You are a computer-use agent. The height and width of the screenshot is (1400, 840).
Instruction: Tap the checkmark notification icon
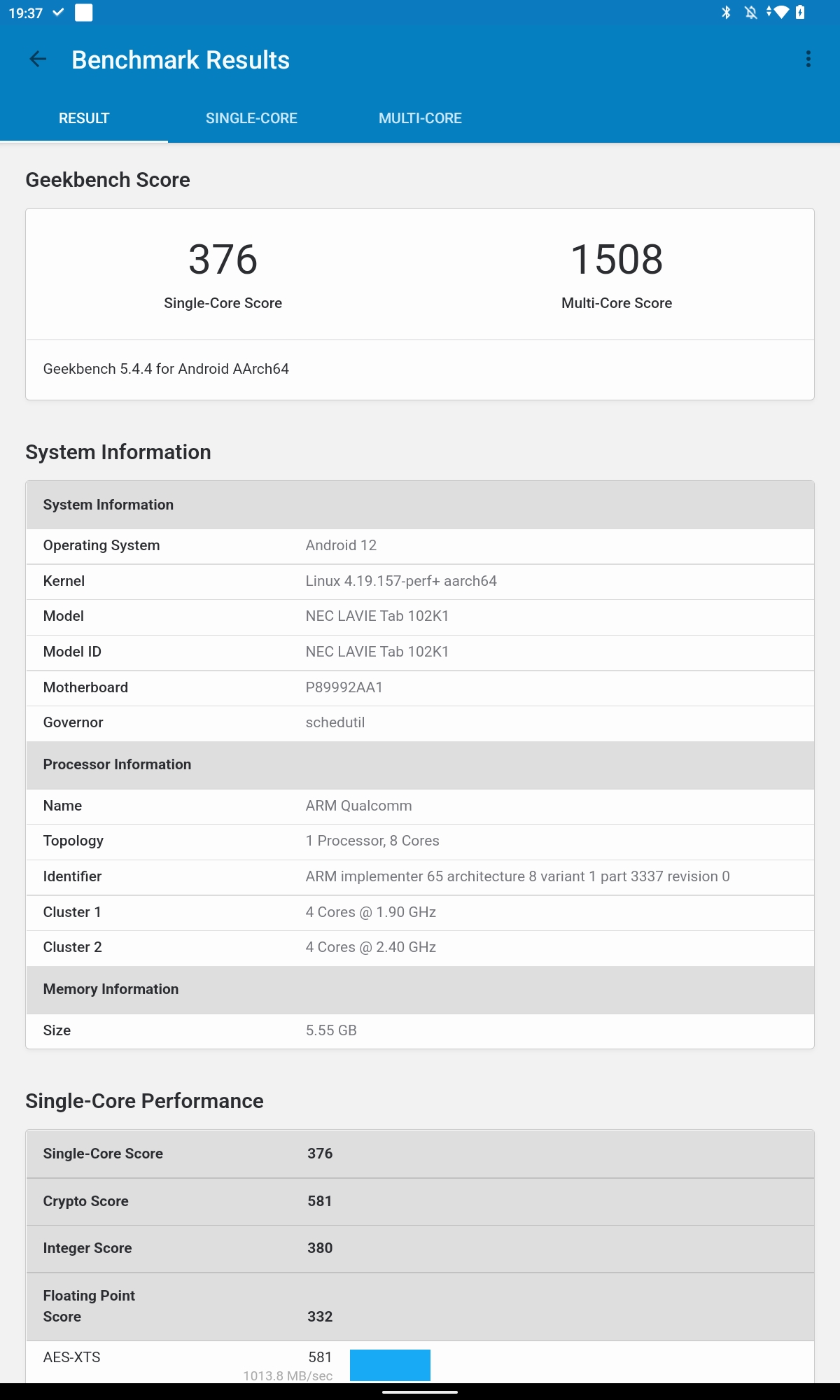click(59, 13)
